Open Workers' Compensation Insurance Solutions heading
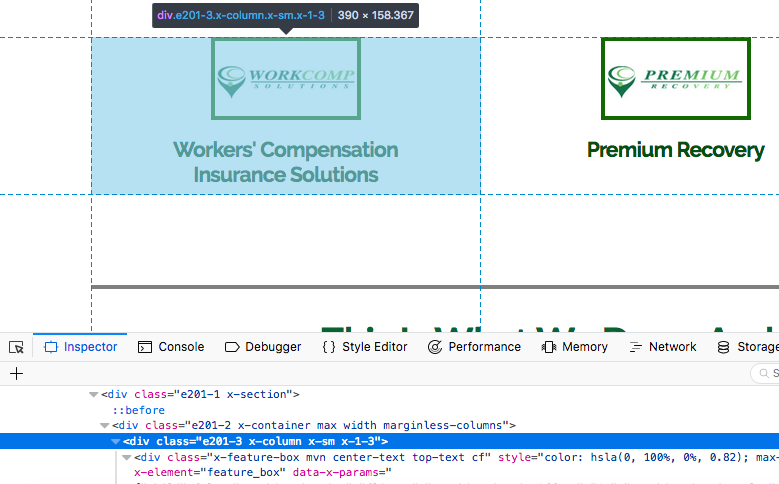The image size is (779, 484). point(286,162)
